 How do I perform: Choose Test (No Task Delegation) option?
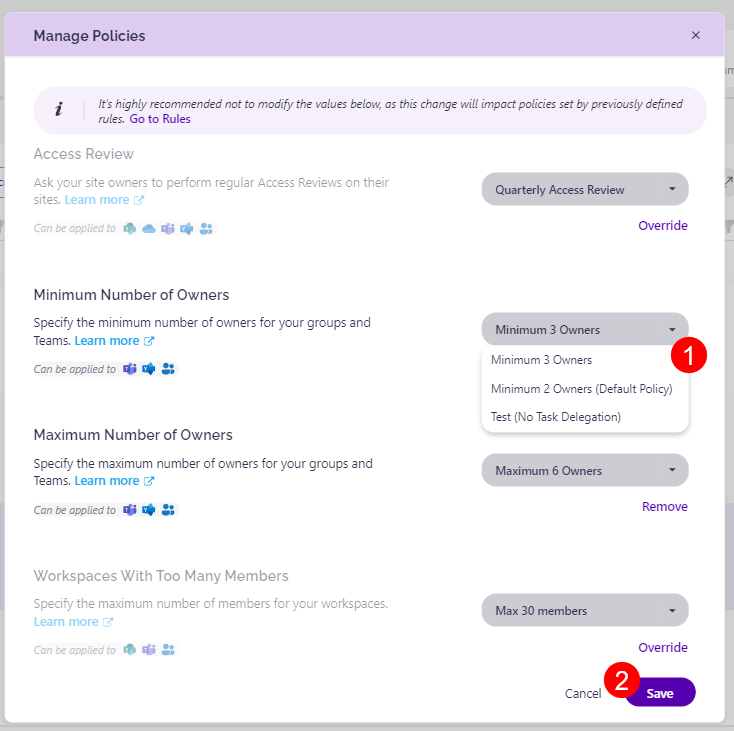point(556,417)
